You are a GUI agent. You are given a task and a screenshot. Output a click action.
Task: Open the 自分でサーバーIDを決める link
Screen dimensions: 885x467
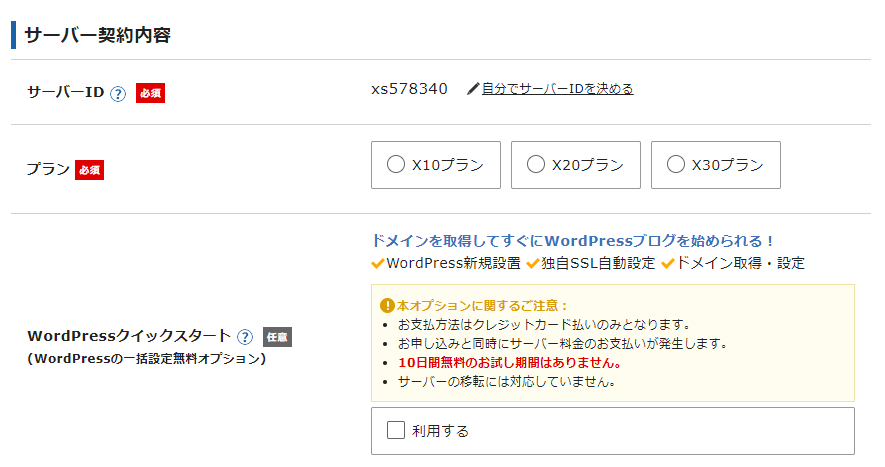tap(557, 89)
